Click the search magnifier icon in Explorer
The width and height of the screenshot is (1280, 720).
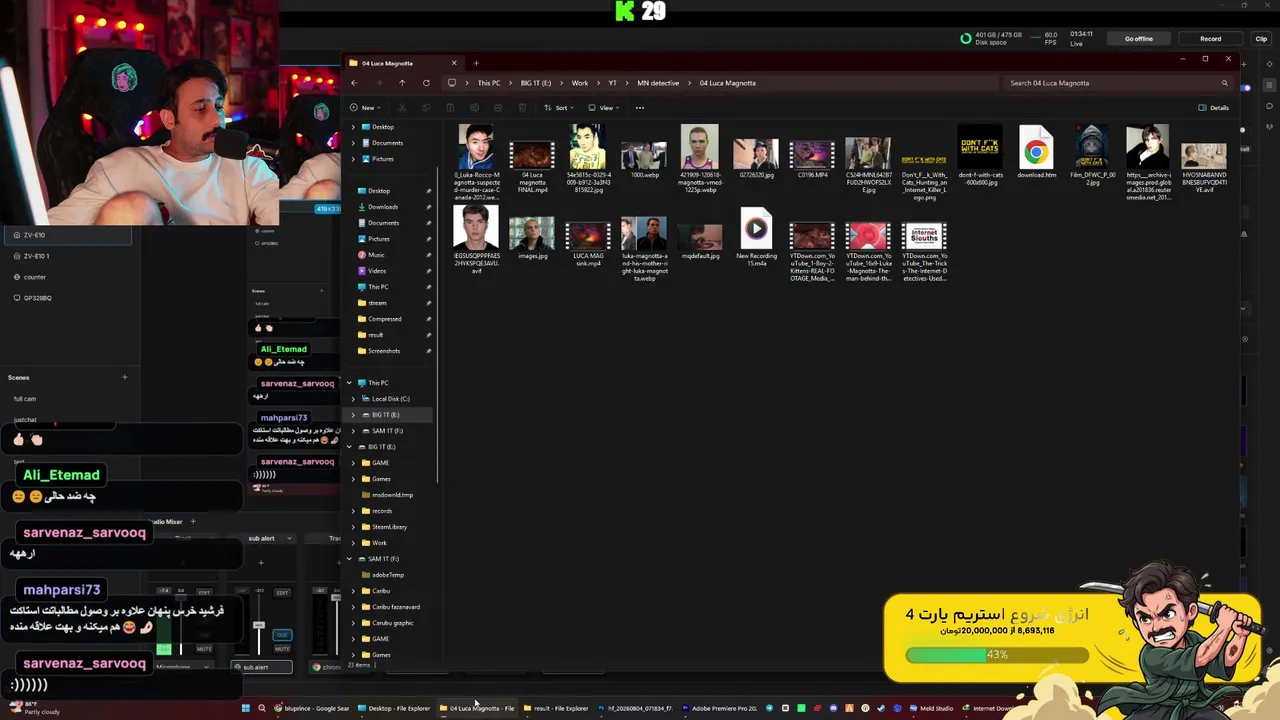(1225, 83)
